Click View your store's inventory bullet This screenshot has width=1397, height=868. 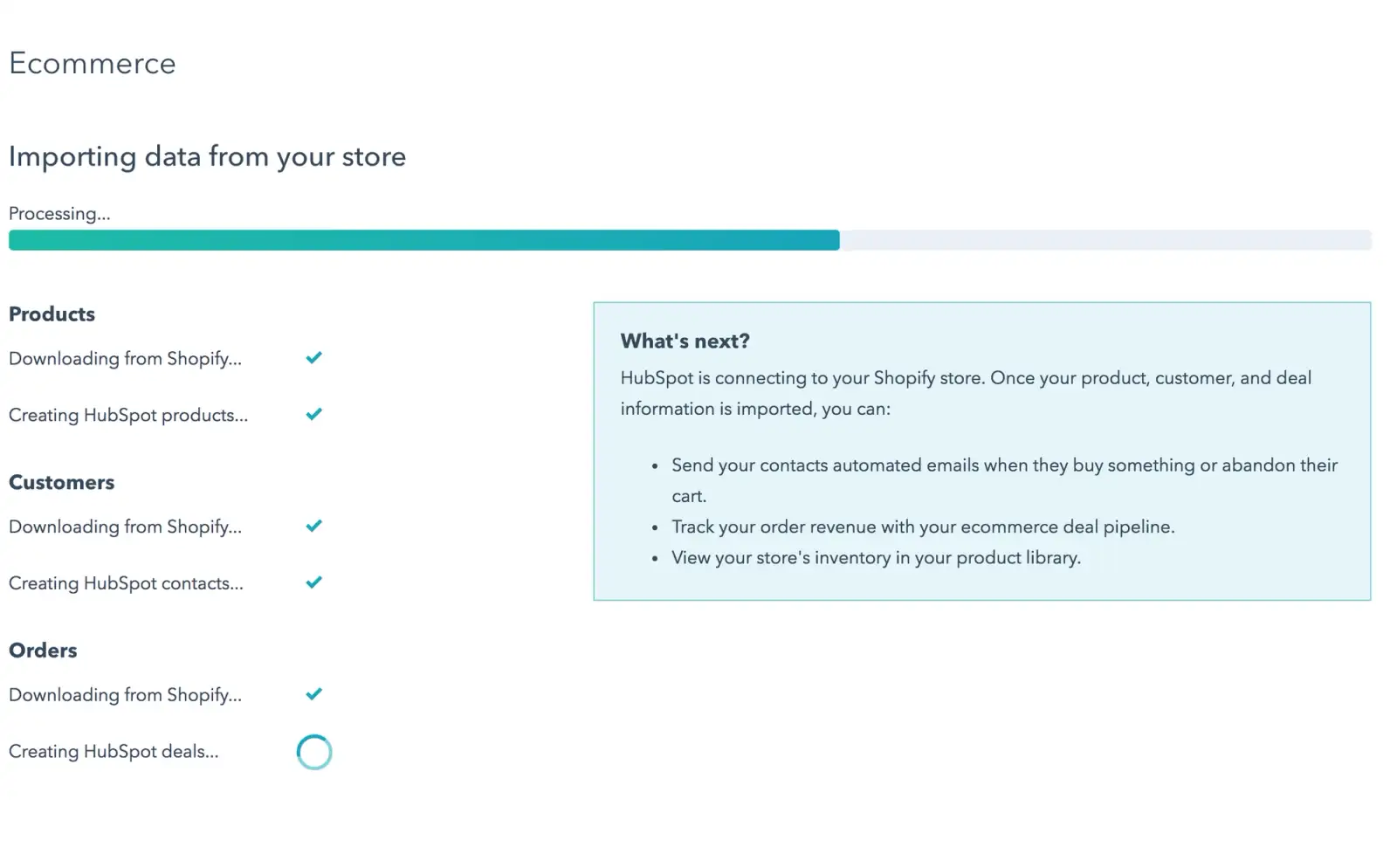click(x=876, y=558)
